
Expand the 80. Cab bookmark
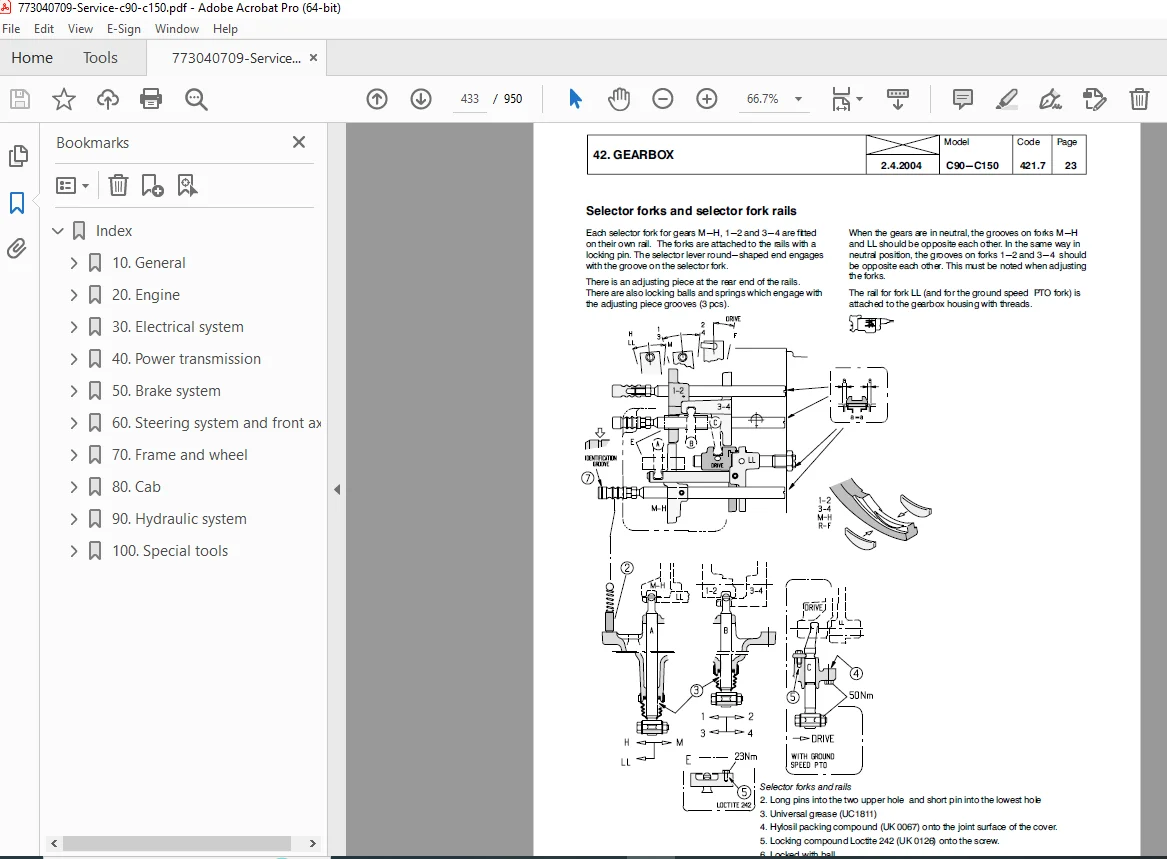coord(74,487)
